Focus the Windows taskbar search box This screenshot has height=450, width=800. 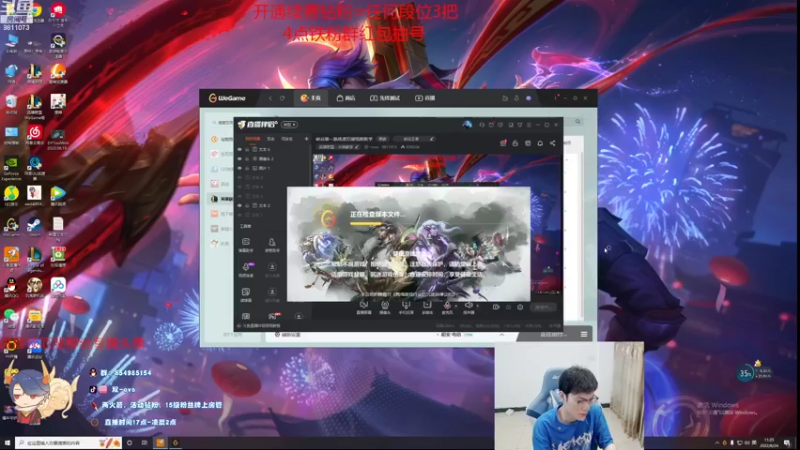tap(68, 443)
